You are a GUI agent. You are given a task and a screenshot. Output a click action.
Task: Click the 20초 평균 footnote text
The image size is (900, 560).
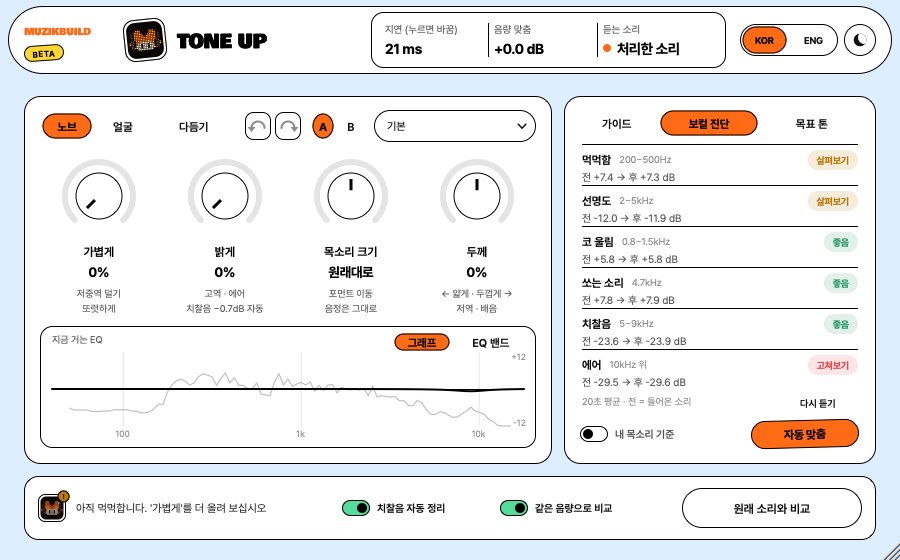637,402
